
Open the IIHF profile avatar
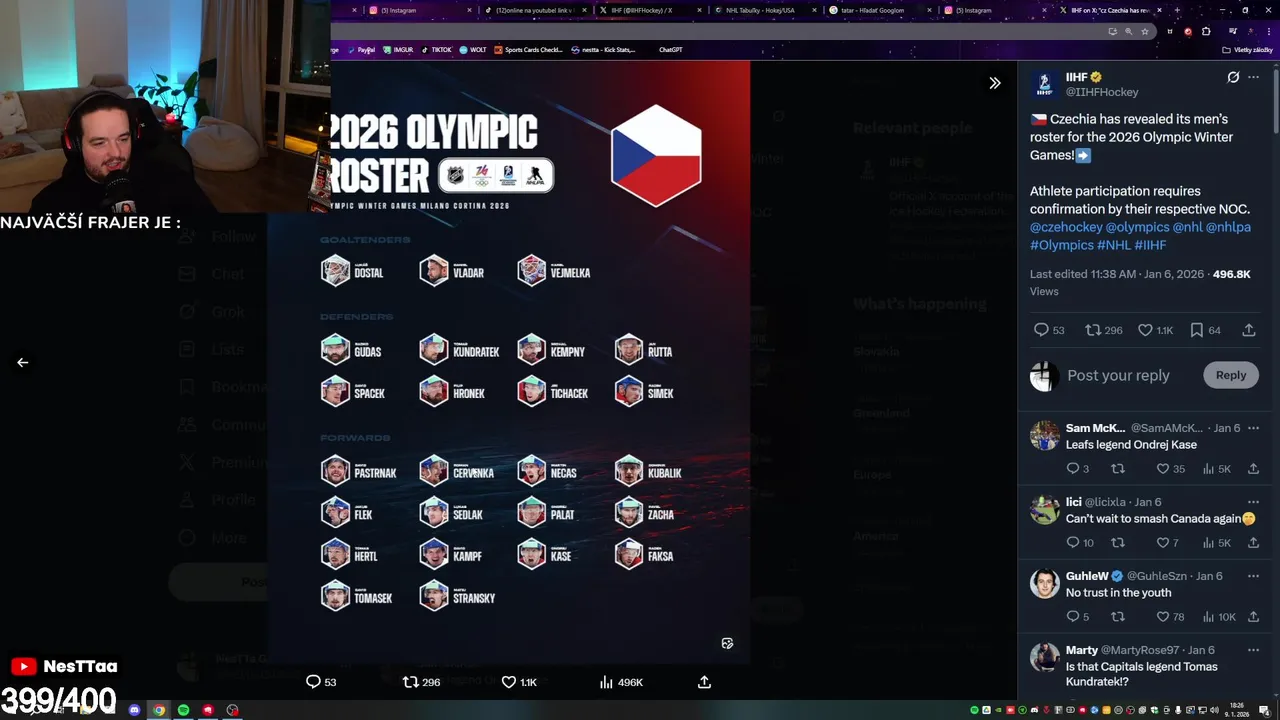coord(1044,84)
